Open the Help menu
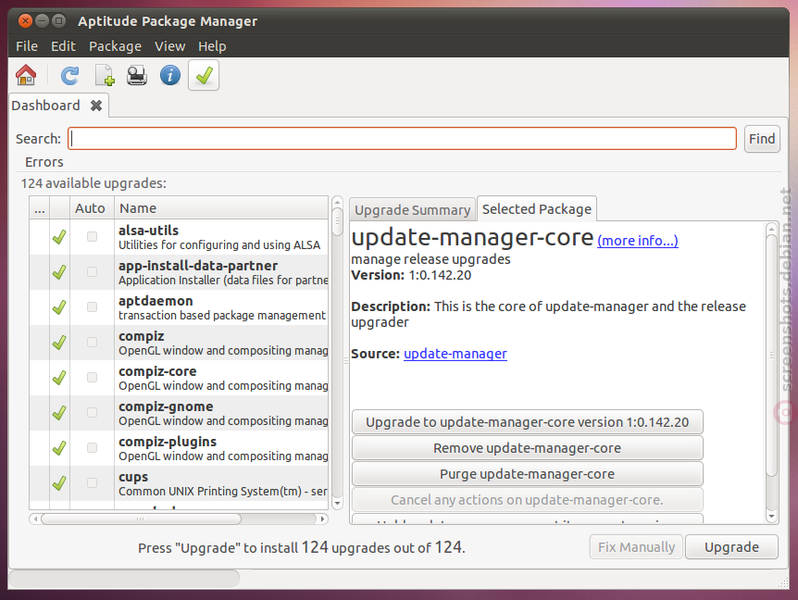Viewport: 798px width, 600px height. coord(212,46)
